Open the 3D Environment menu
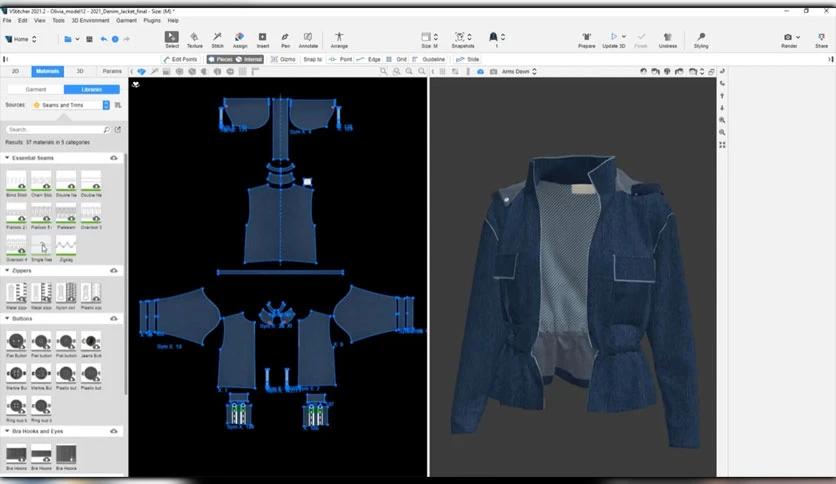 90,20
